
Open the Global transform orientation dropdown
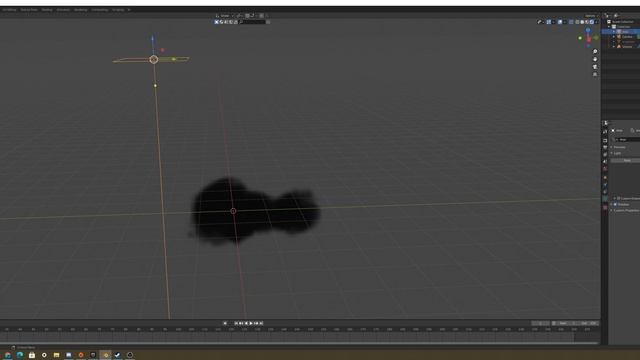coord(224,16)
